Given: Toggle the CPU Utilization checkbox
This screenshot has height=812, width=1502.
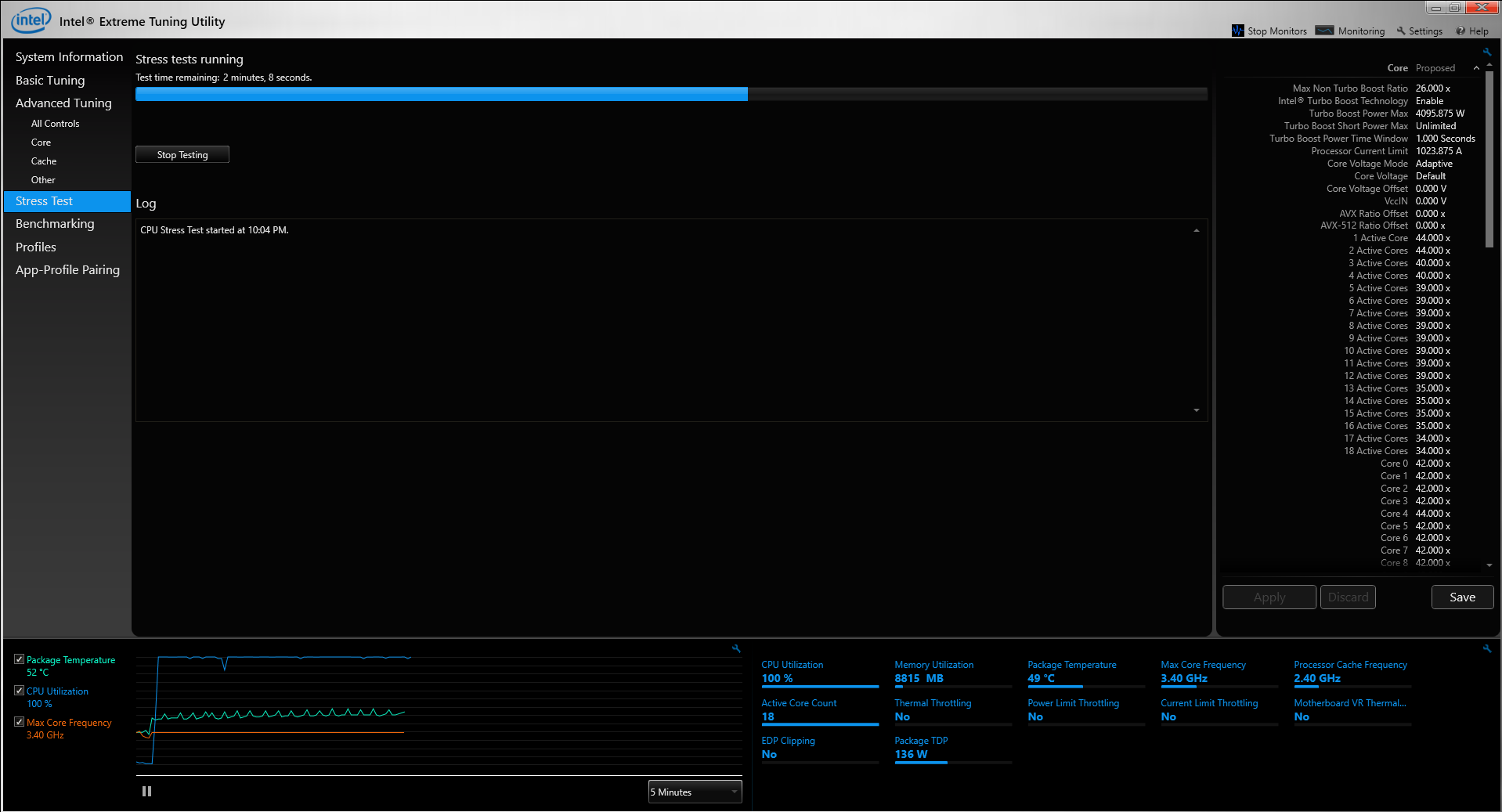Looking at the screenshot, I should tap(19, 690).
